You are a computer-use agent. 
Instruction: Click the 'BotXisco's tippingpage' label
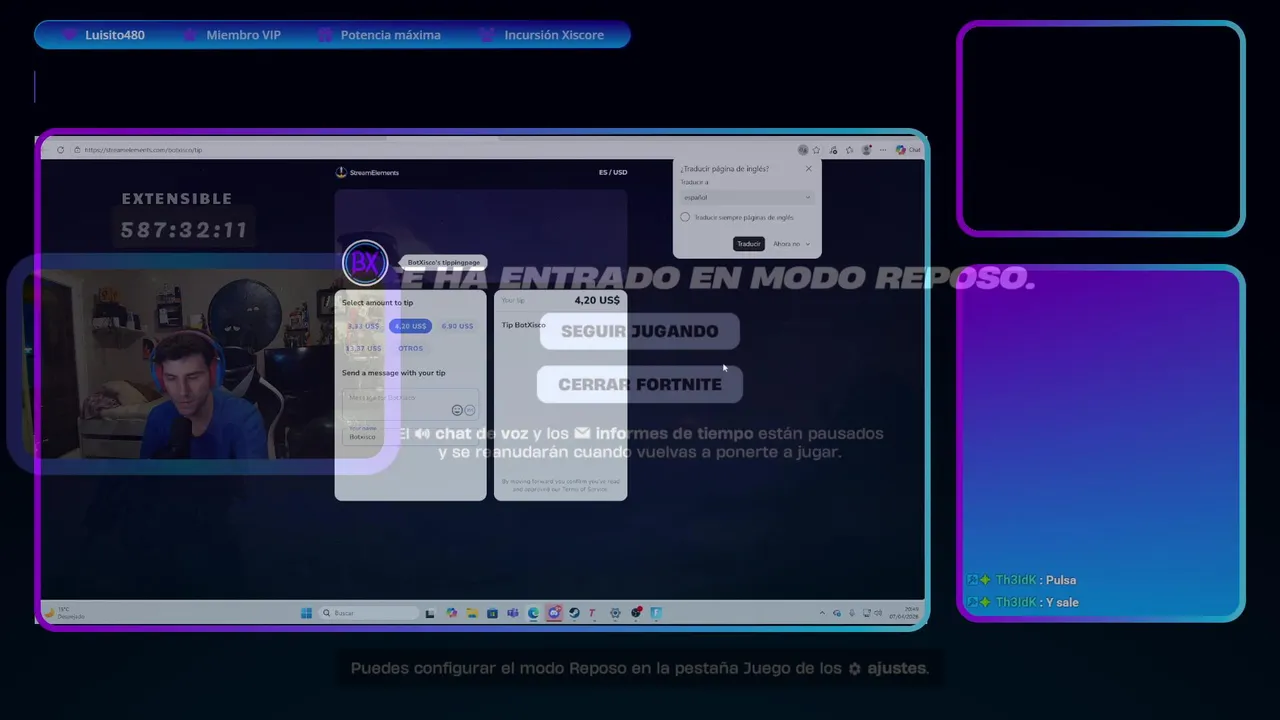pyautogui.click(x=444, y=262)
